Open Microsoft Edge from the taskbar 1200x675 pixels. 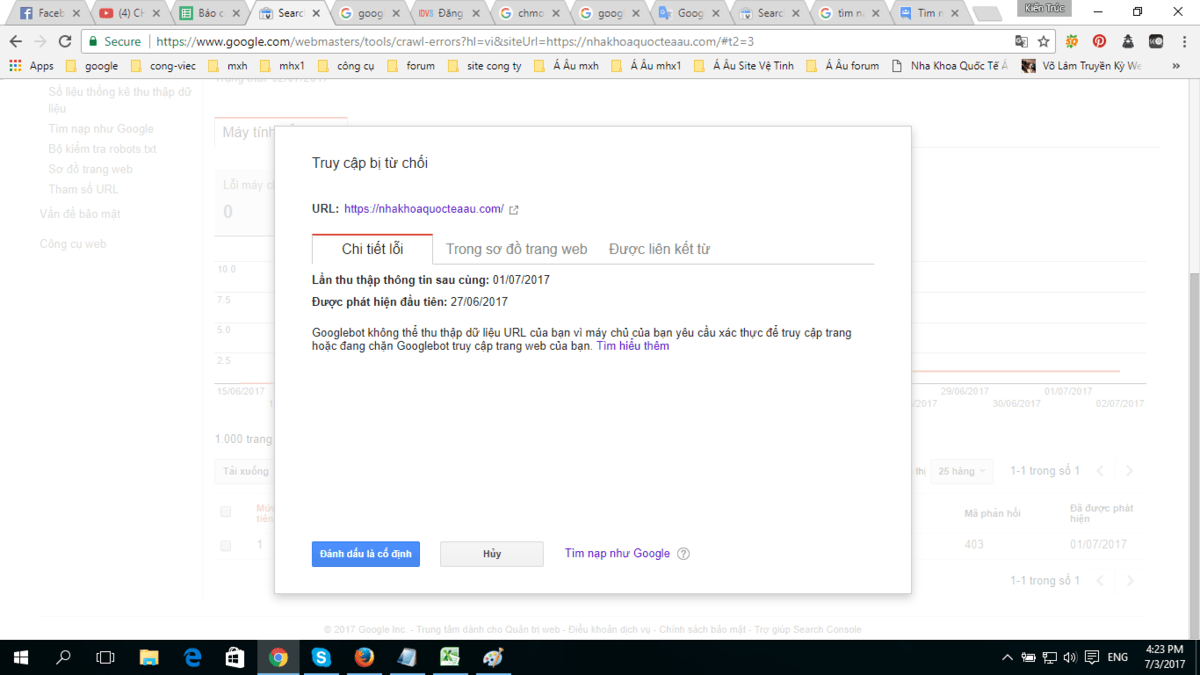tap(192, 657)
